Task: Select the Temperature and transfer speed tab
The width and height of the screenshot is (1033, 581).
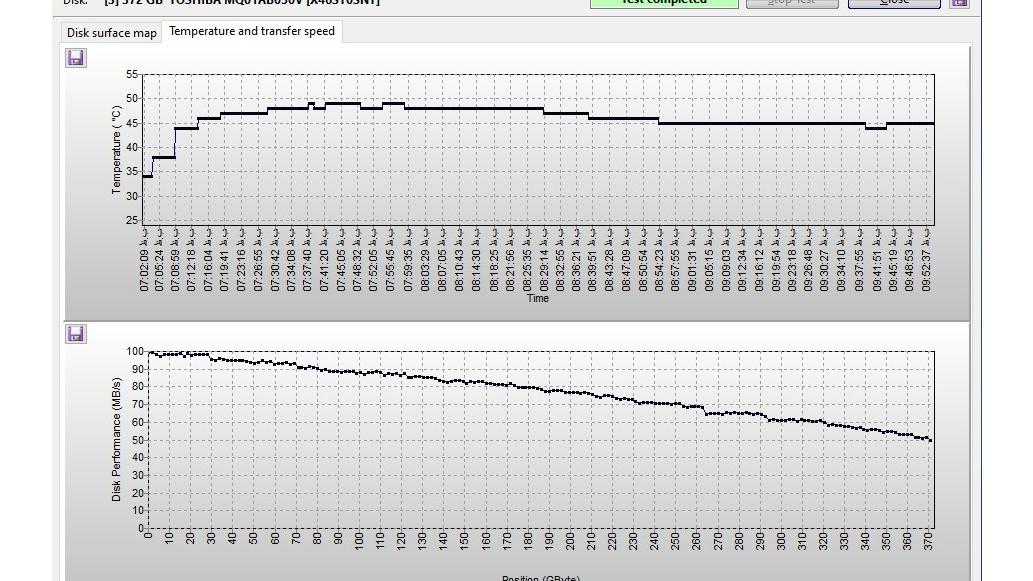Action: 252,31
